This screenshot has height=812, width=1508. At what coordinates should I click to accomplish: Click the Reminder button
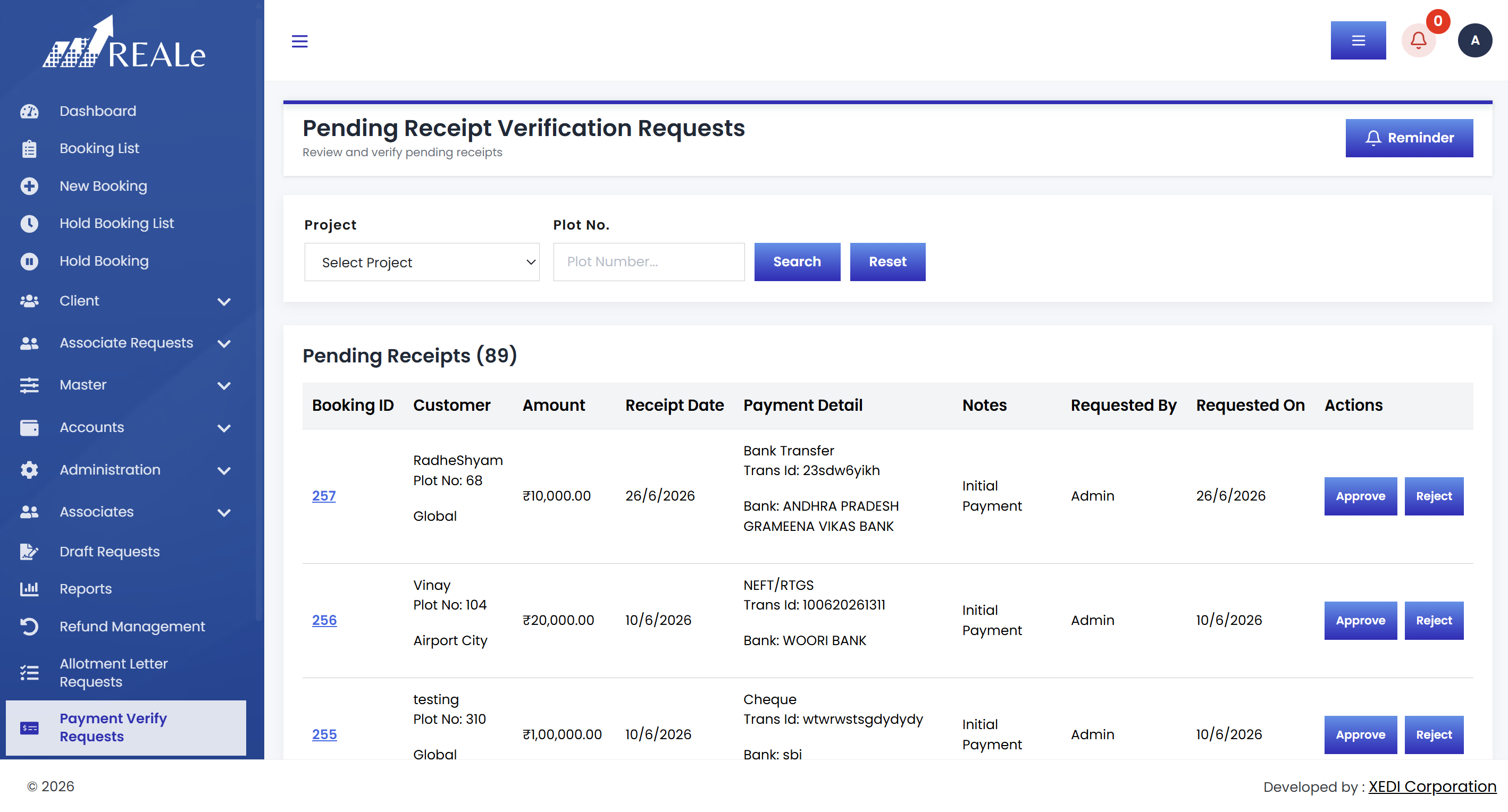pyautogui.click(x=1409, y=138)
